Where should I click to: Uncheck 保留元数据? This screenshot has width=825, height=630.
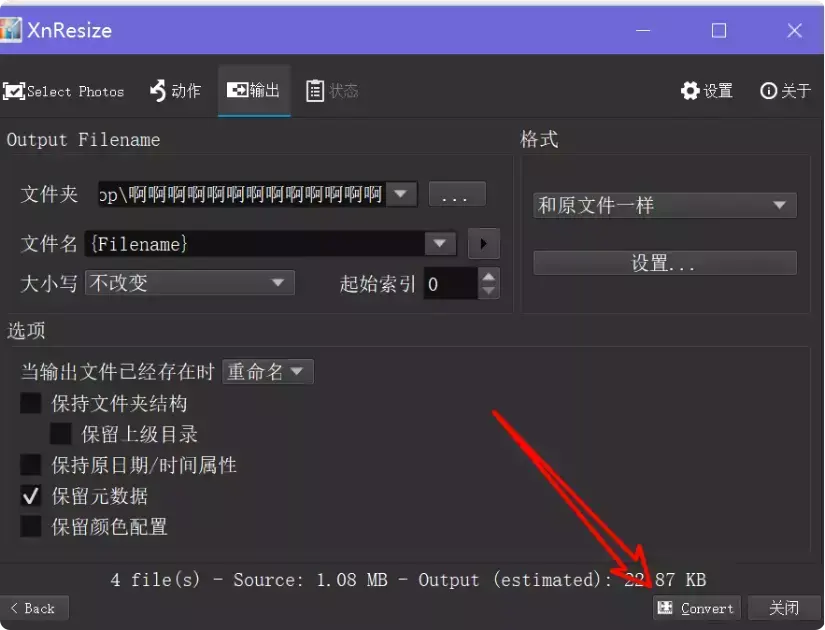click(x=31, y=496)
